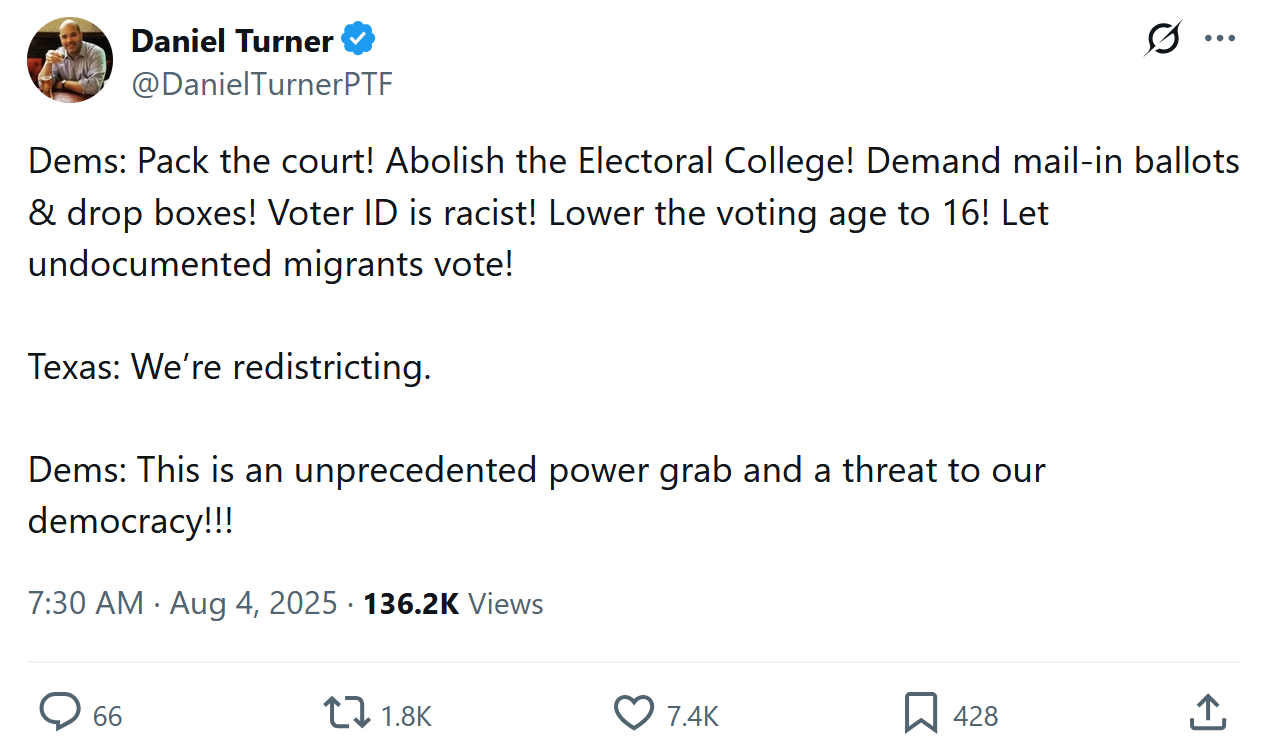Click the blue verified checkmark badge
Screen dimensions: 1268x754
pyautogui.click(x=358, y=41)
